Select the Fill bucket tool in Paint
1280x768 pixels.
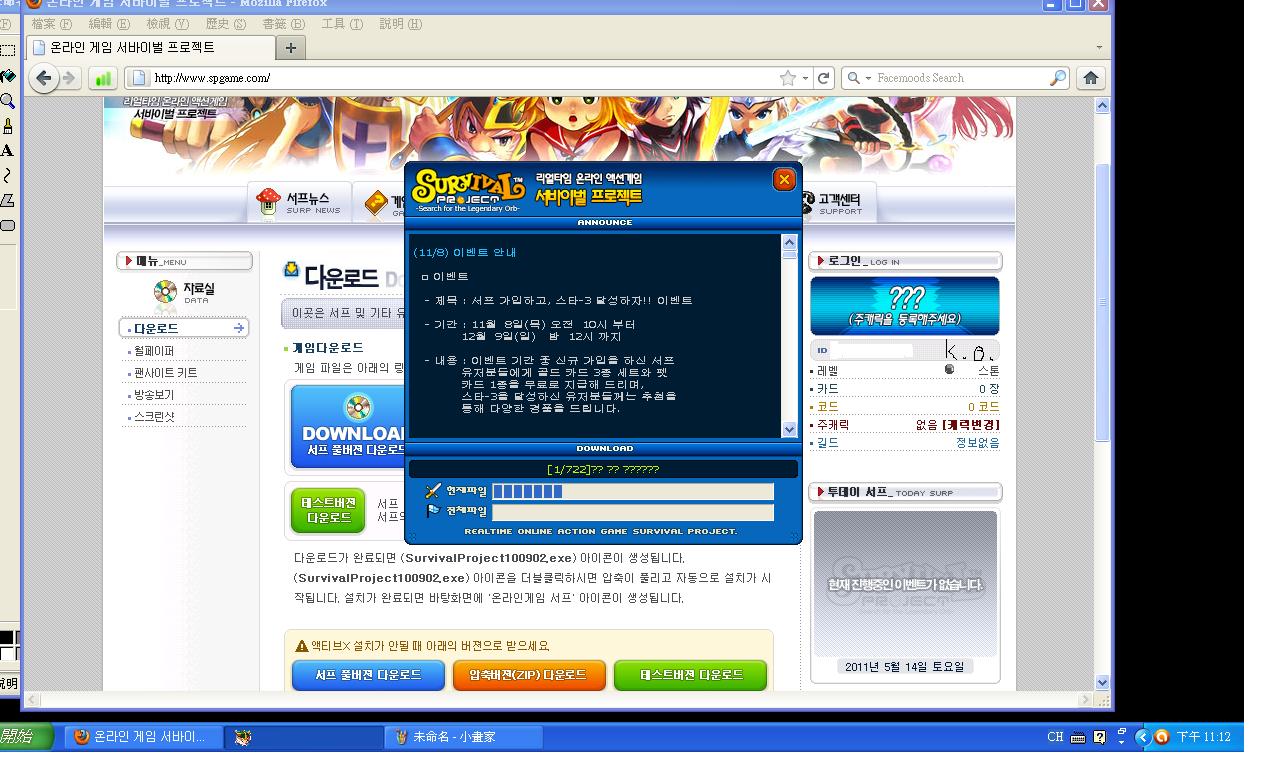pyautogui.click(x=7, y=76)
